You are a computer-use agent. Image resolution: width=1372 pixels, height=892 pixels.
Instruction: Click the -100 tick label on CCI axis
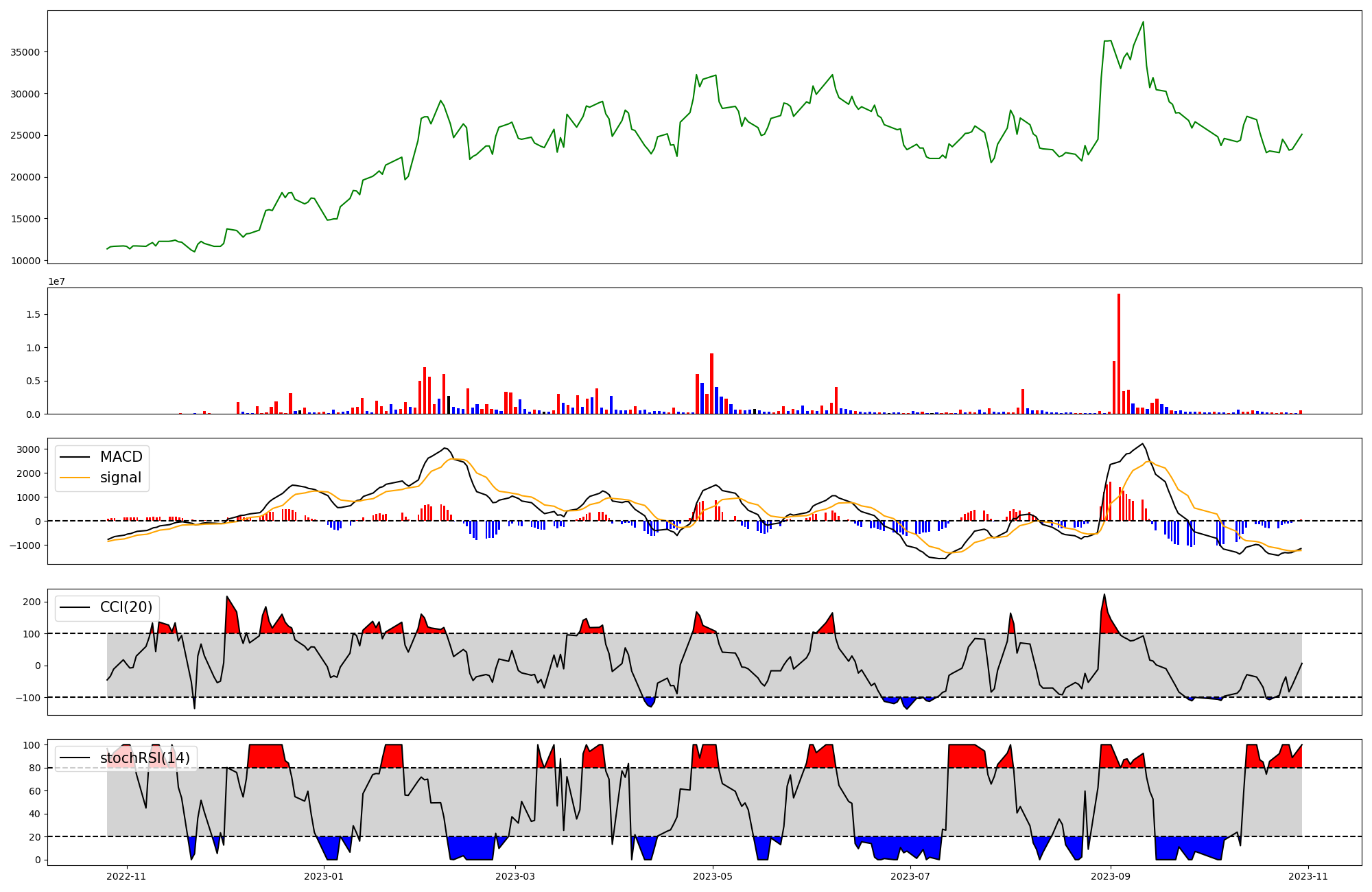point(29,698)
